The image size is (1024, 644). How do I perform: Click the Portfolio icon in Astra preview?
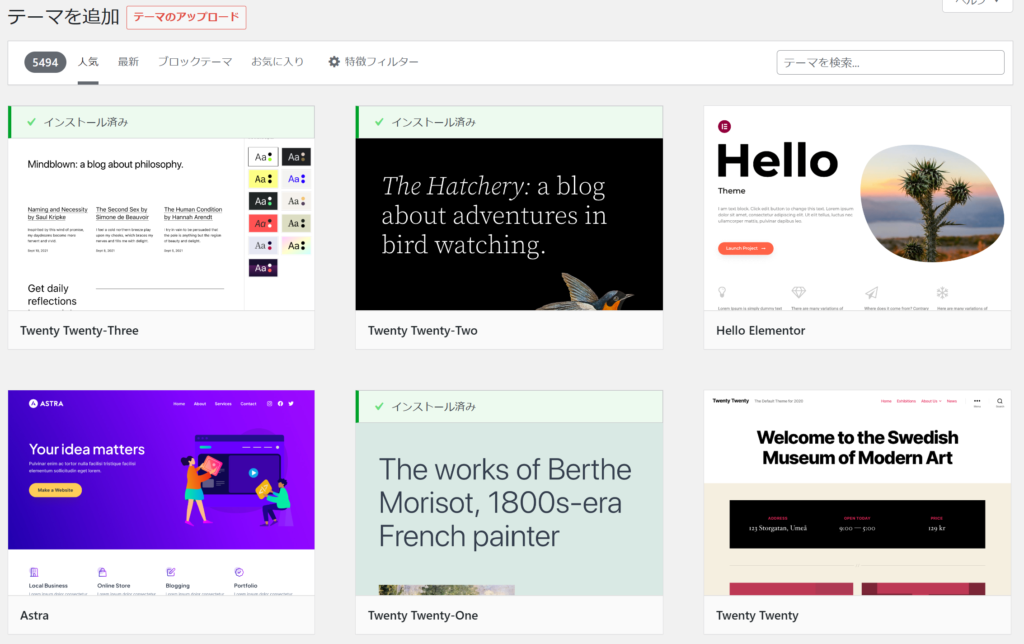(x=240, y=571)
